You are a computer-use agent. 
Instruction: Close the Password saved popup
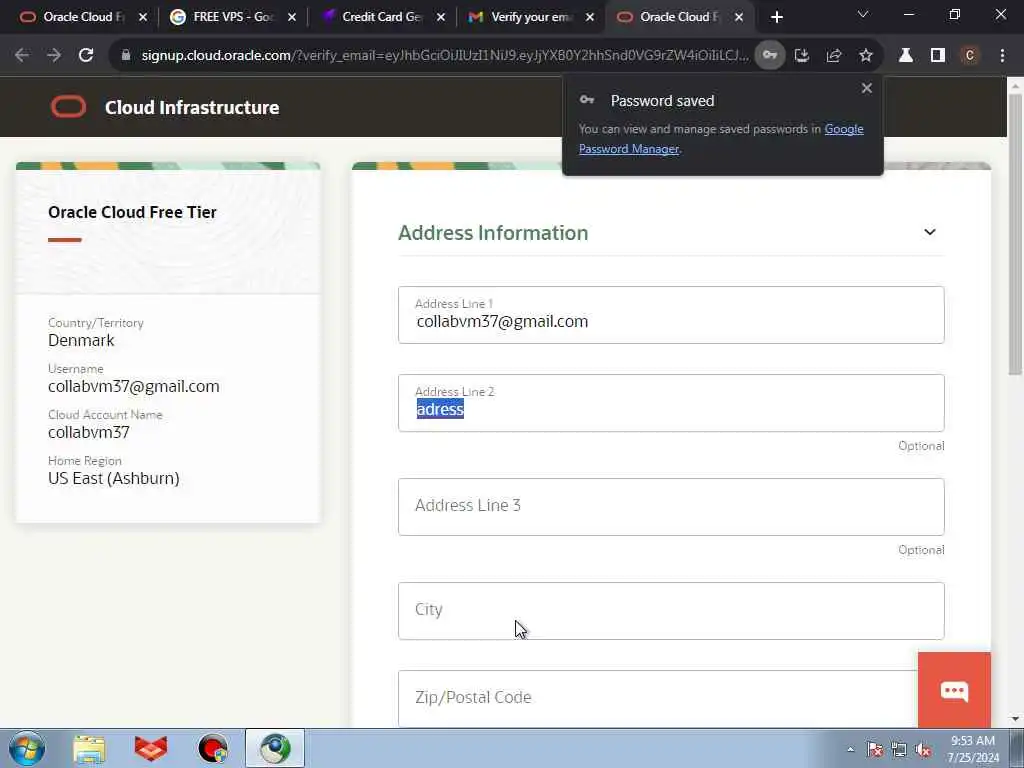[x=867, y=88]
